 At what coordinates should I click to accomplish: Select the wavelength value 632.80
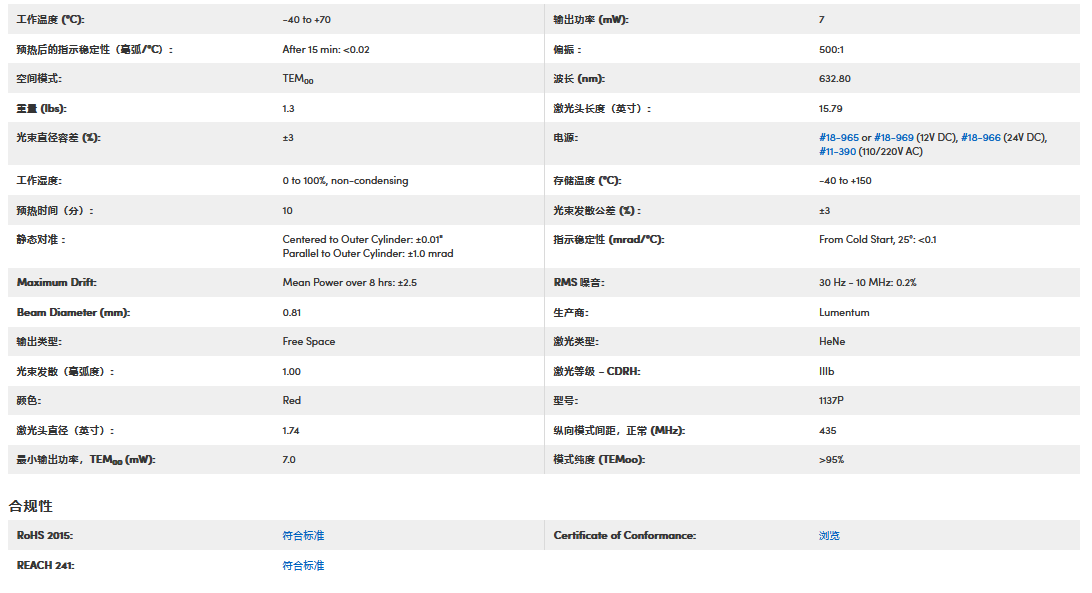point(835,79)
